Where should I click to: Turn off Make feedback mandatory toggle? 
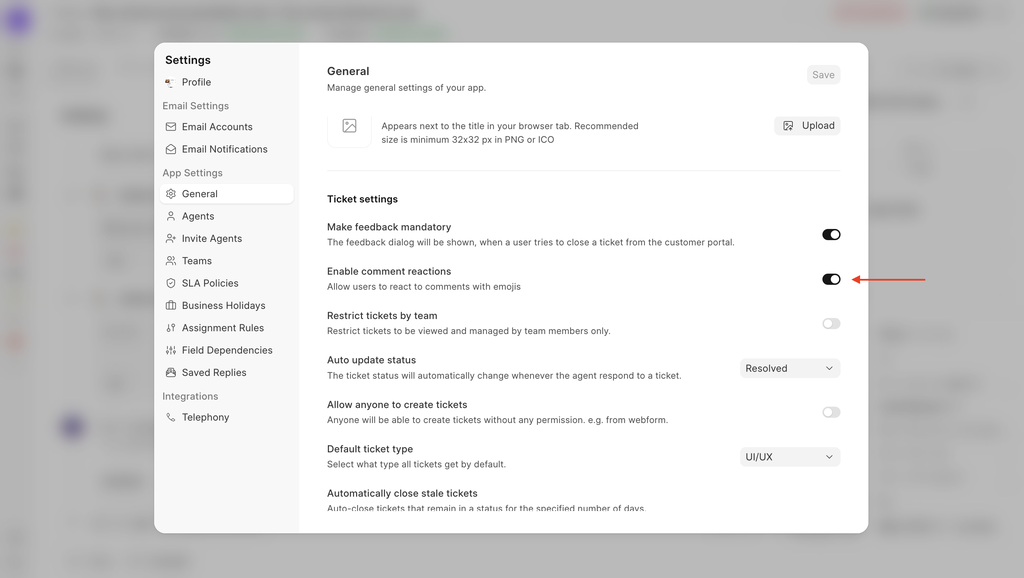point(831,235)
